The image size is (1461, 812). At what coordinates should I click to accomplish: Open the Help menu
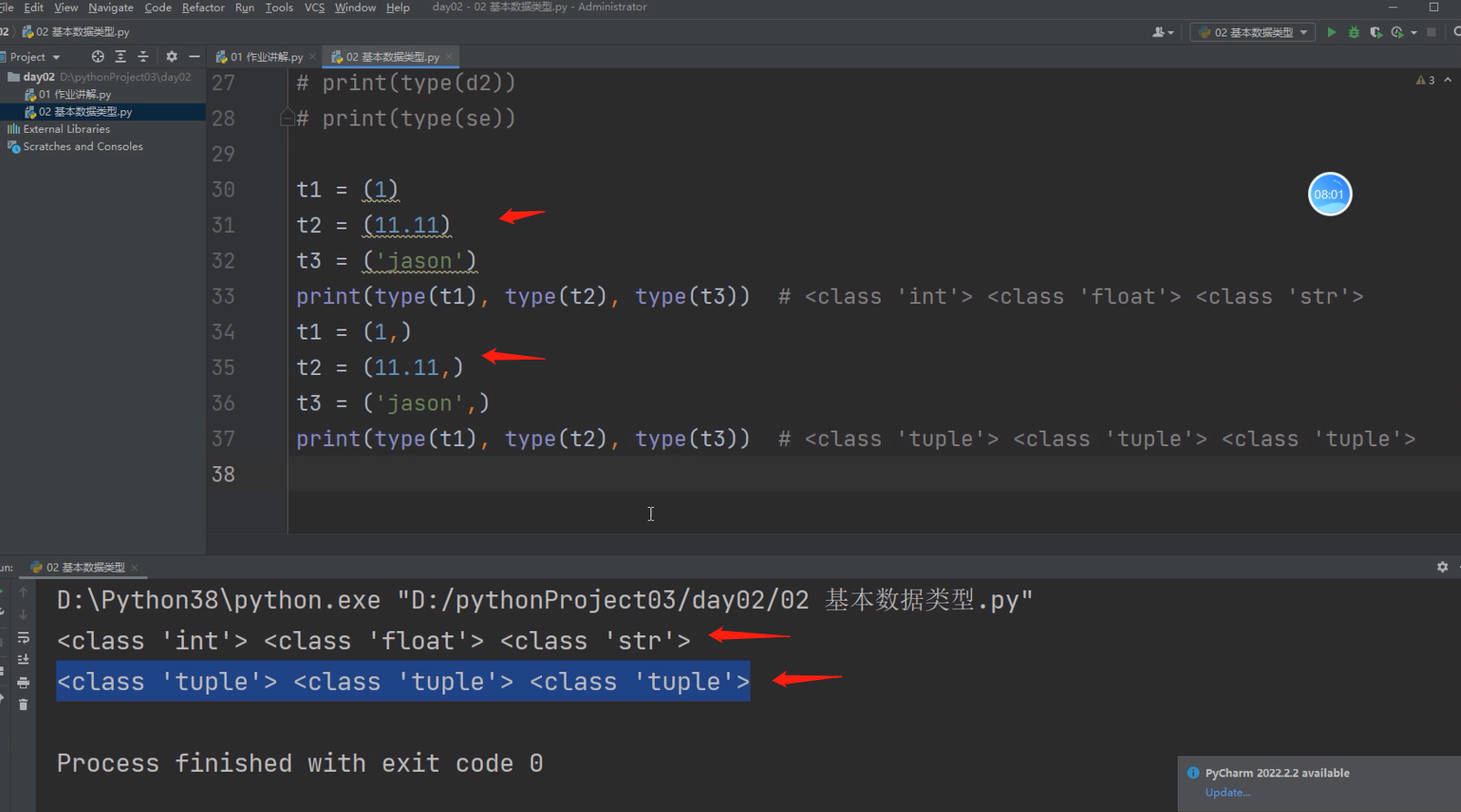(397, 7)
